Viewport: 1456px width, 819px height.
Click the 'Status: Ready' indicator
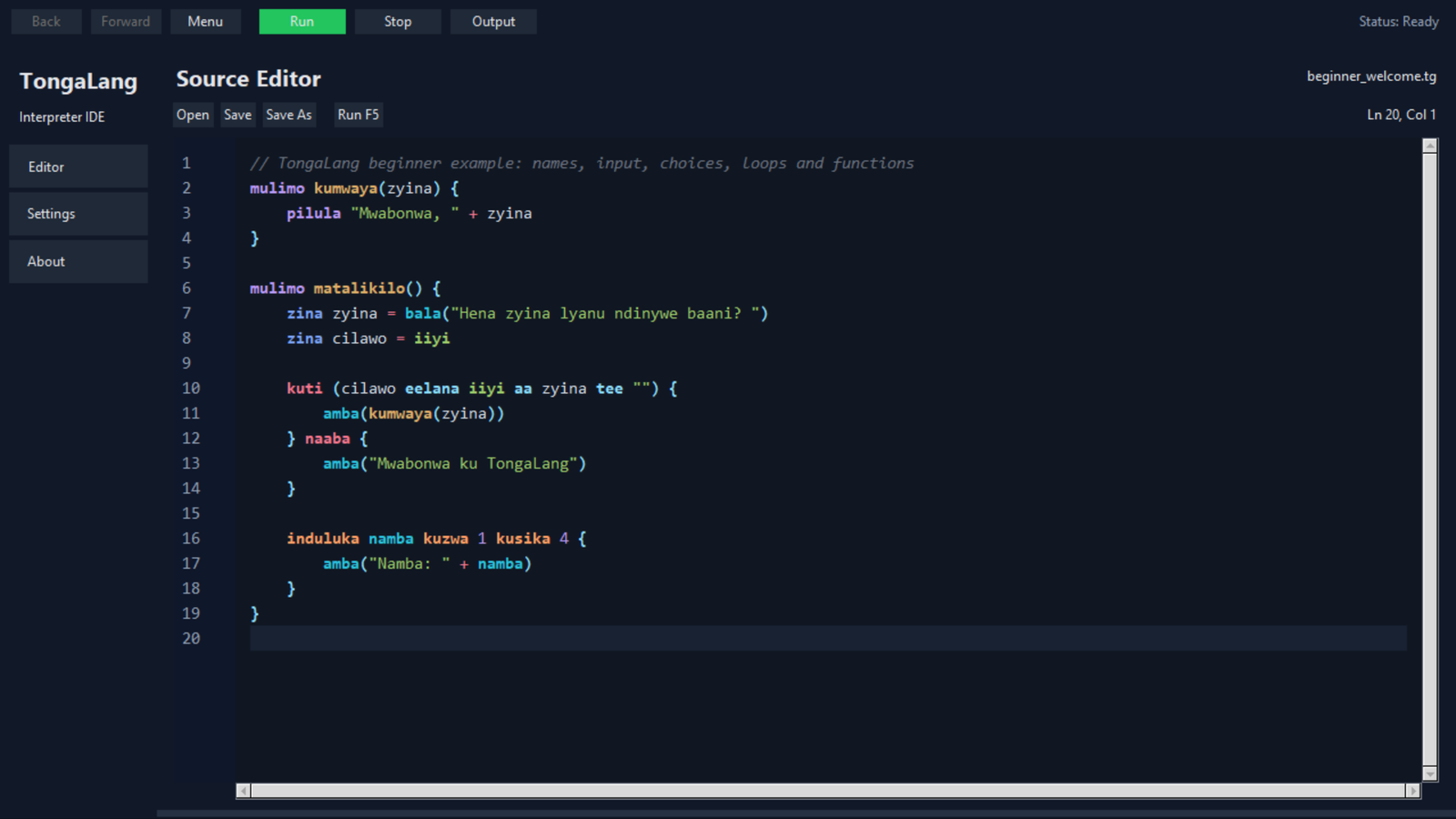point(1399,22)
